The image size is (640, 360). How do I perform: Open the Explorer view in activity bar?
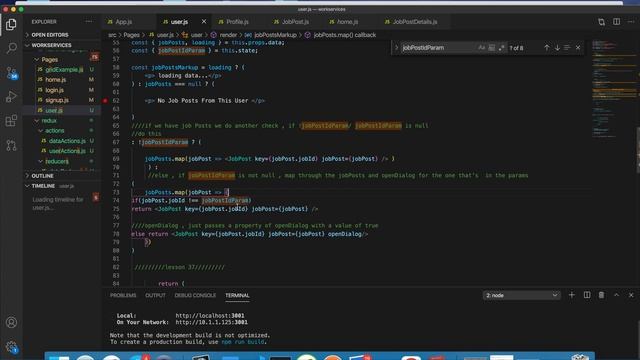tap(11, 24)
